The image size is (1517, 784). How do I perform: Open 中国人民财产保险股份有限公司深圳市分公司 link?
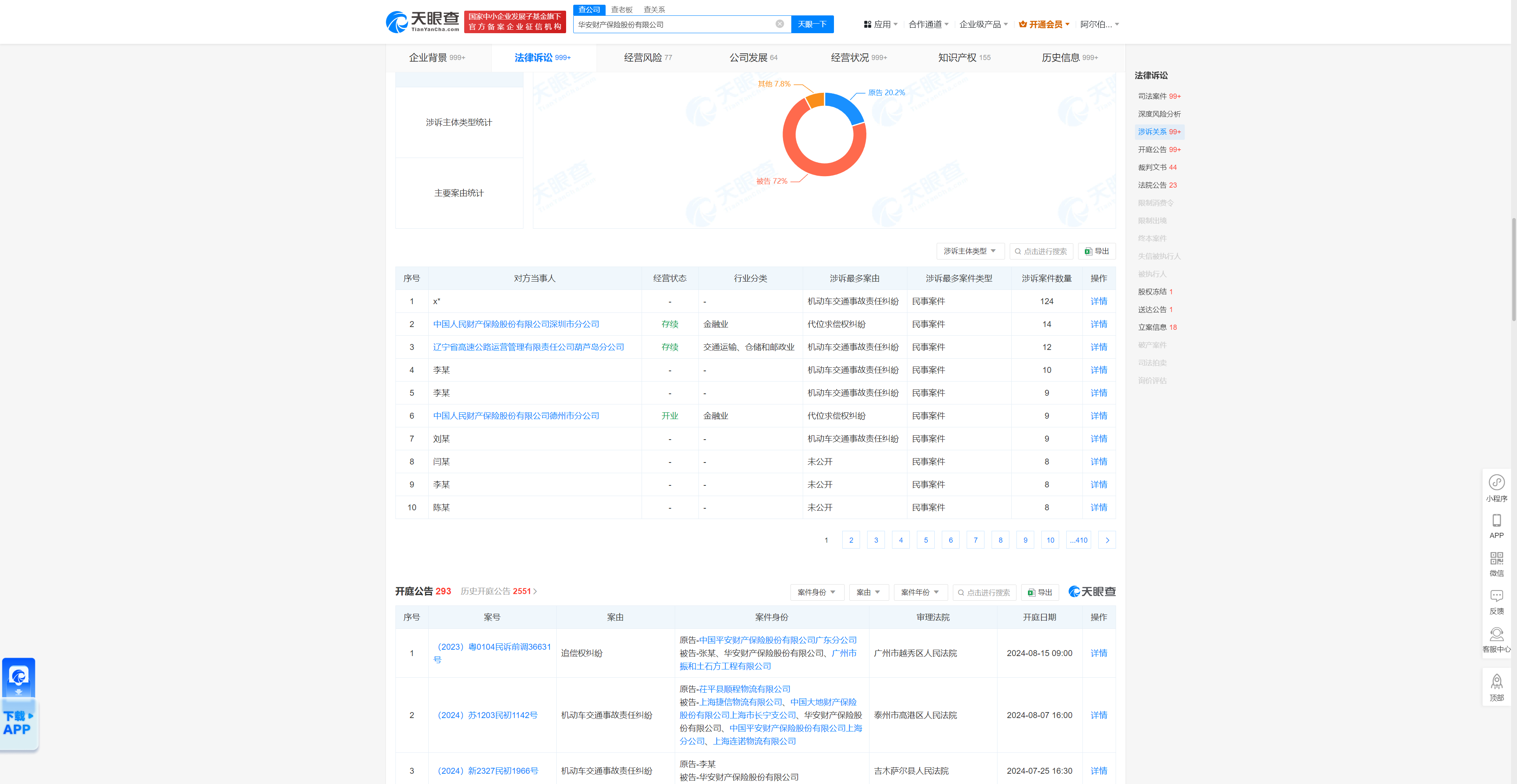tap(516, 324)
